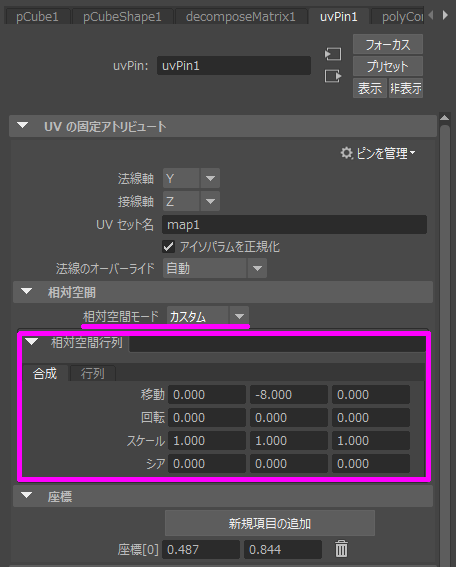Click the 表示 button
This screenshot has width=456, height=567.
click(x=370, y=88)
